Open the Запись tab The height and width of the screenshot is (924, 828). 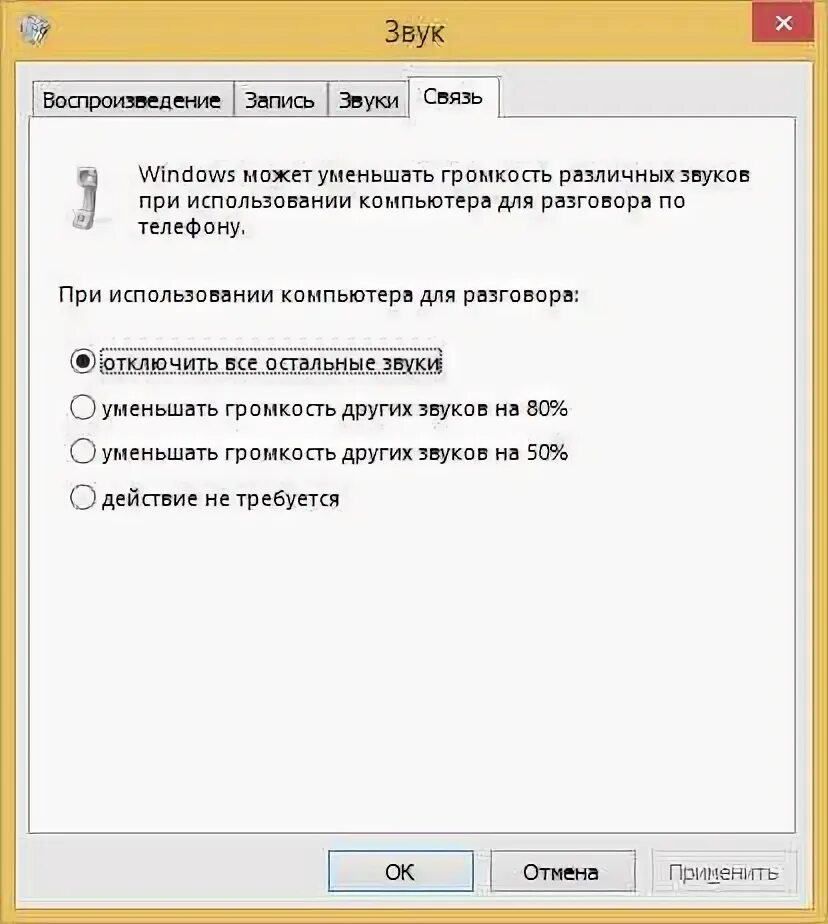coord(280,100)
